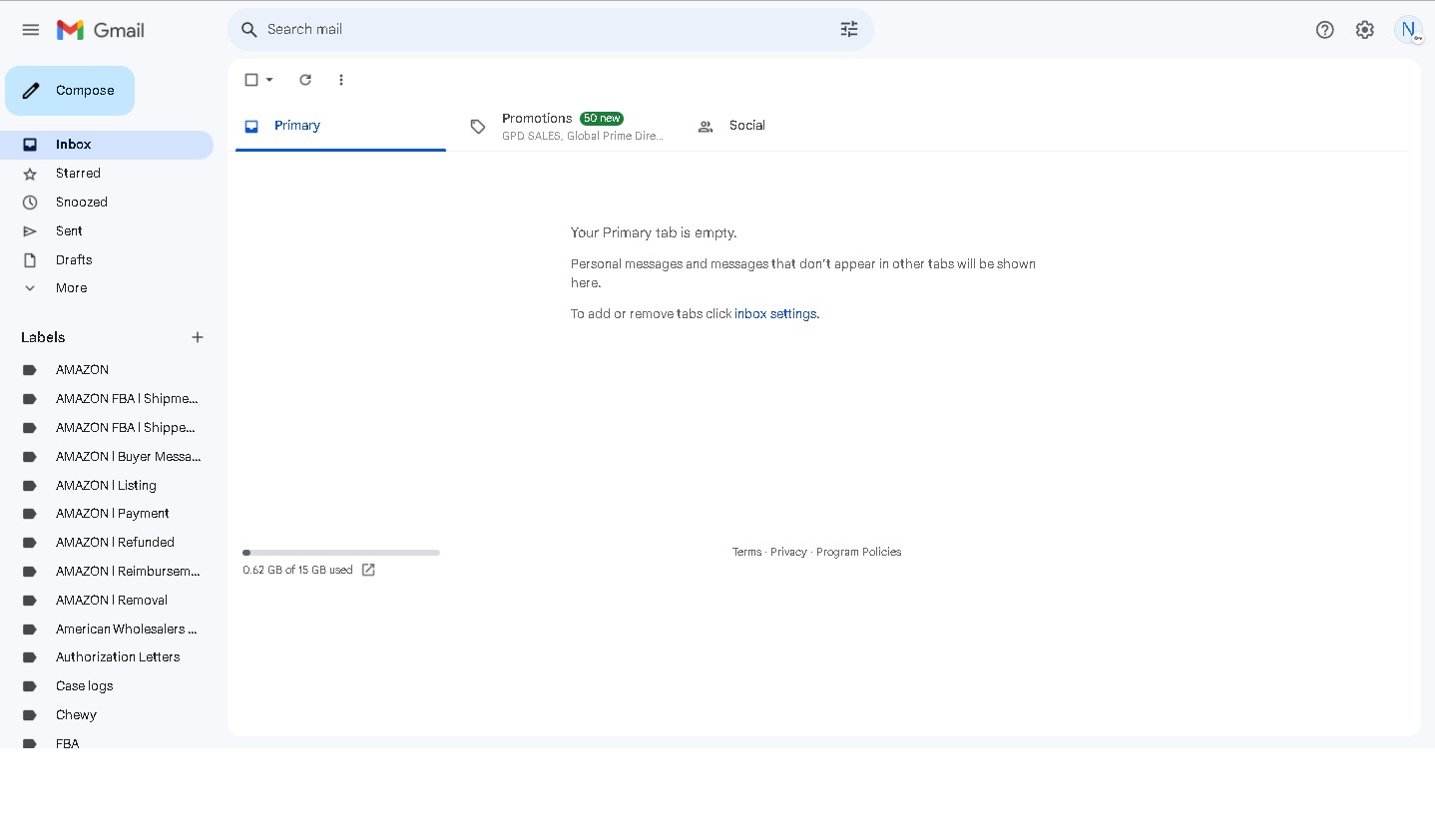1435x840 pixels.
Task: Switch to the Promotions tab
Action: click(568, 126)
